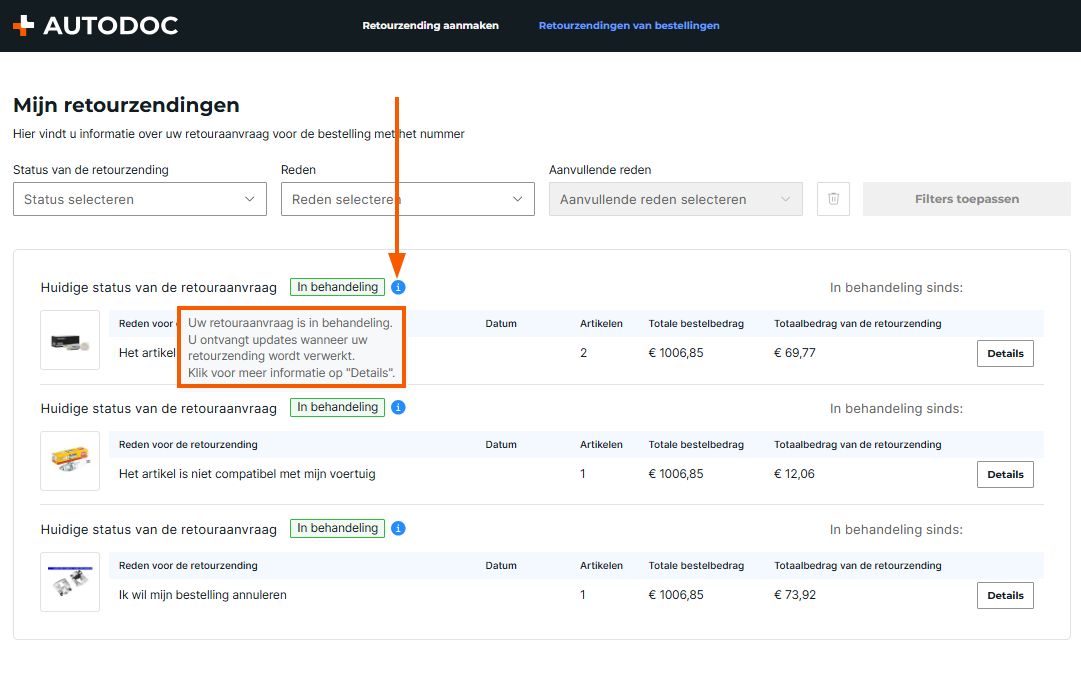The image size is (1081, 694).
Task: Open first return's product thumbnail
Action: point(70,340)
